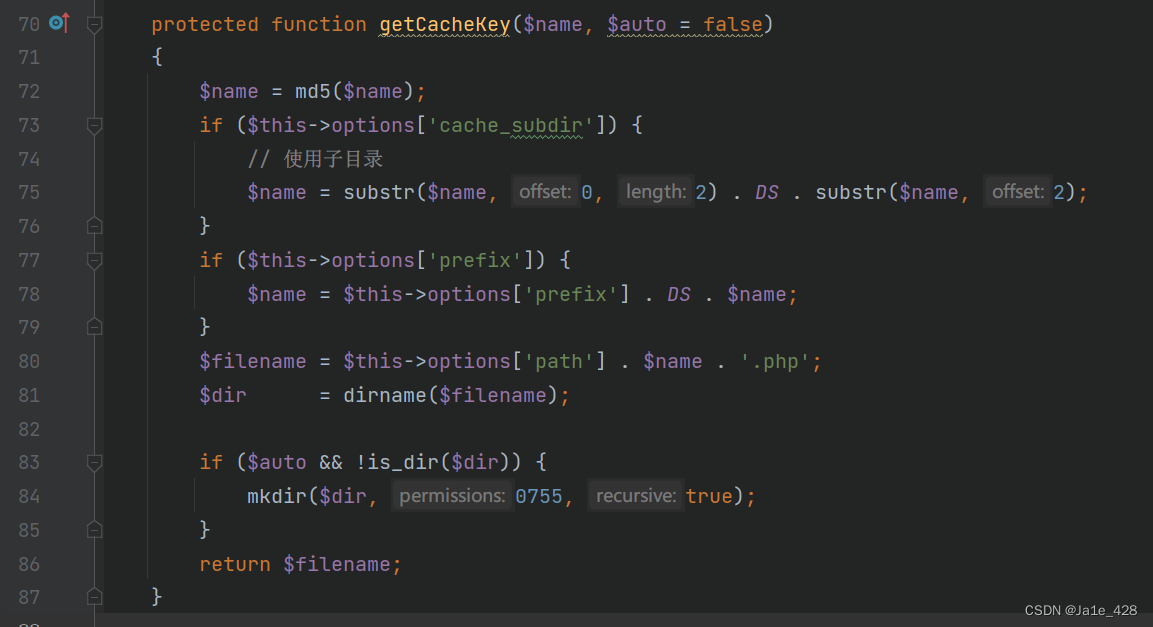
Task: Click the first substr call on line 75
Action: point(379,193)
